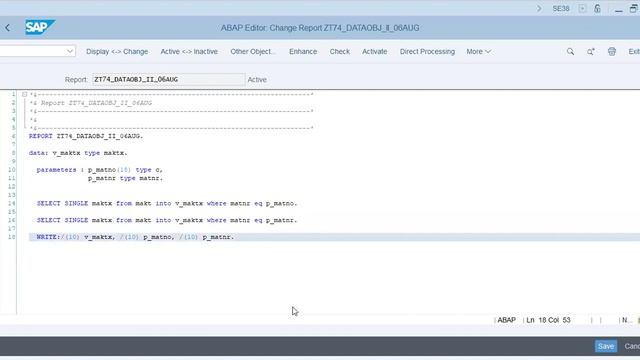Screen dimensions: 640x360
Task: Click the Print icon in toolbar
Action: [x=611, y=51]
